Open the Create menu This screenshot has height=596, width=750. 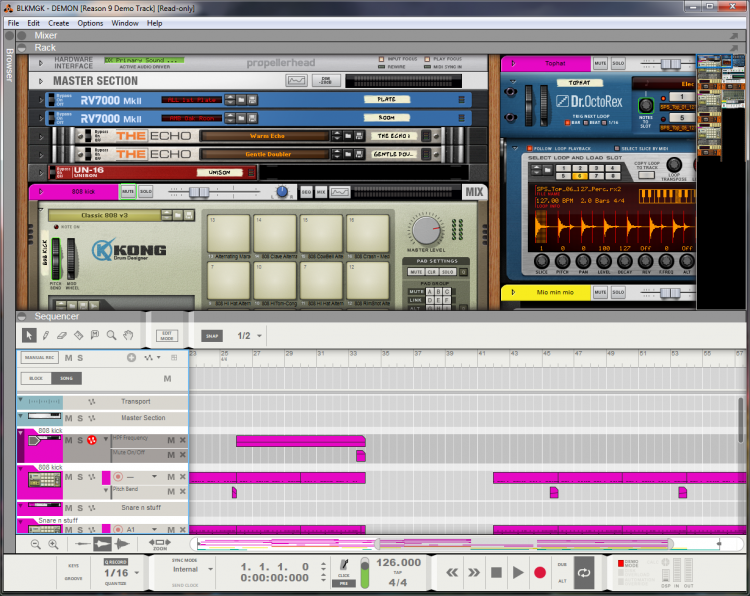pos(59,22)
